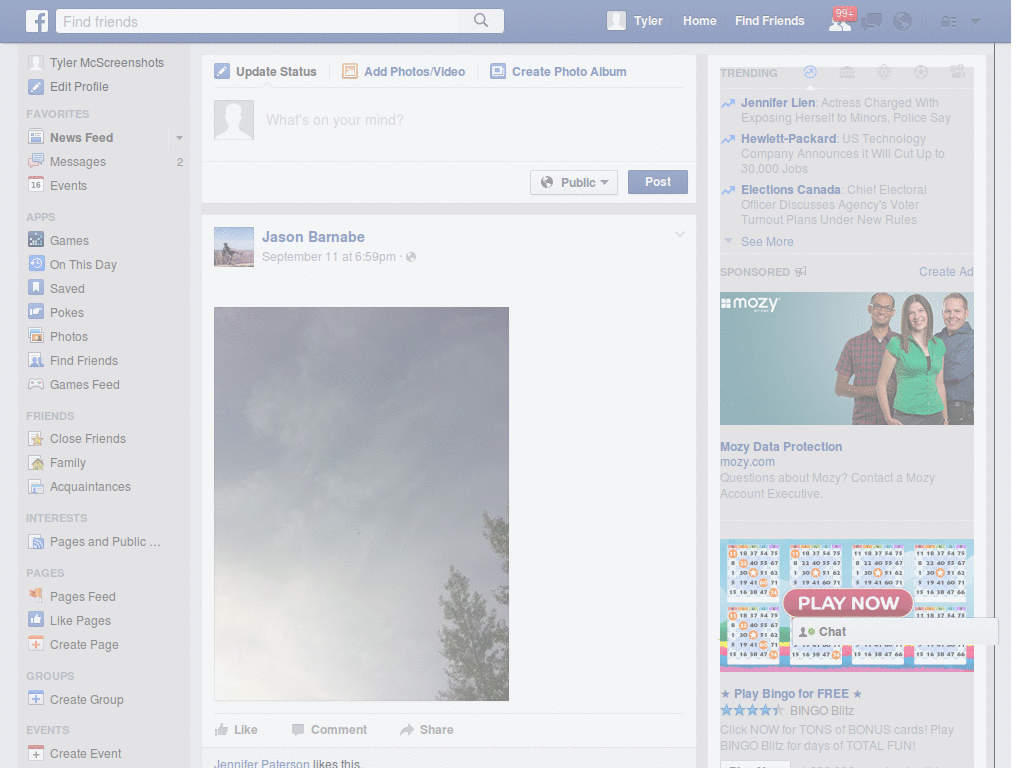Open the Chat bar
Image resolution: width=1024 pixels, height=768 pixels.
[895, 632]
